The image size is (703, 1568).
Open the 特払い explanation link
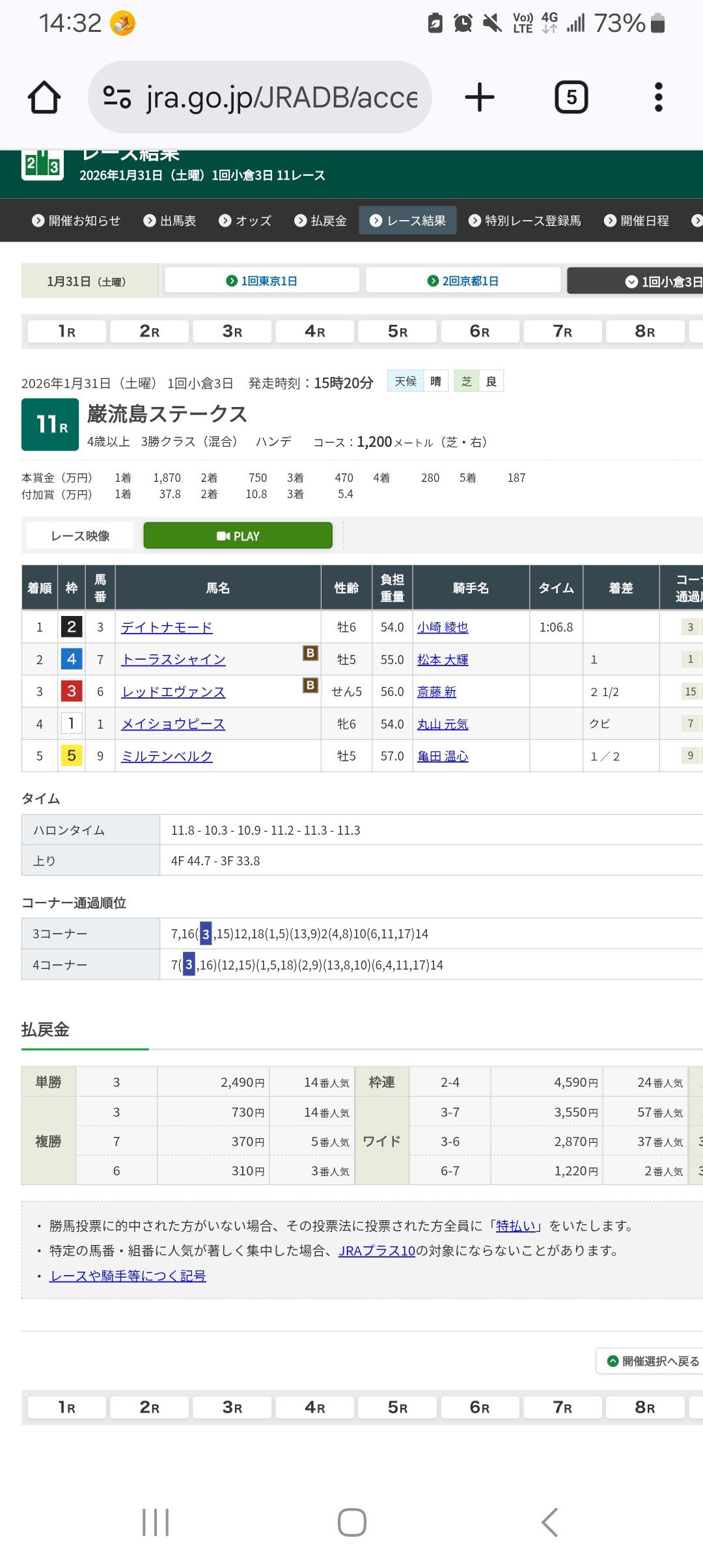pos(516,1226)
